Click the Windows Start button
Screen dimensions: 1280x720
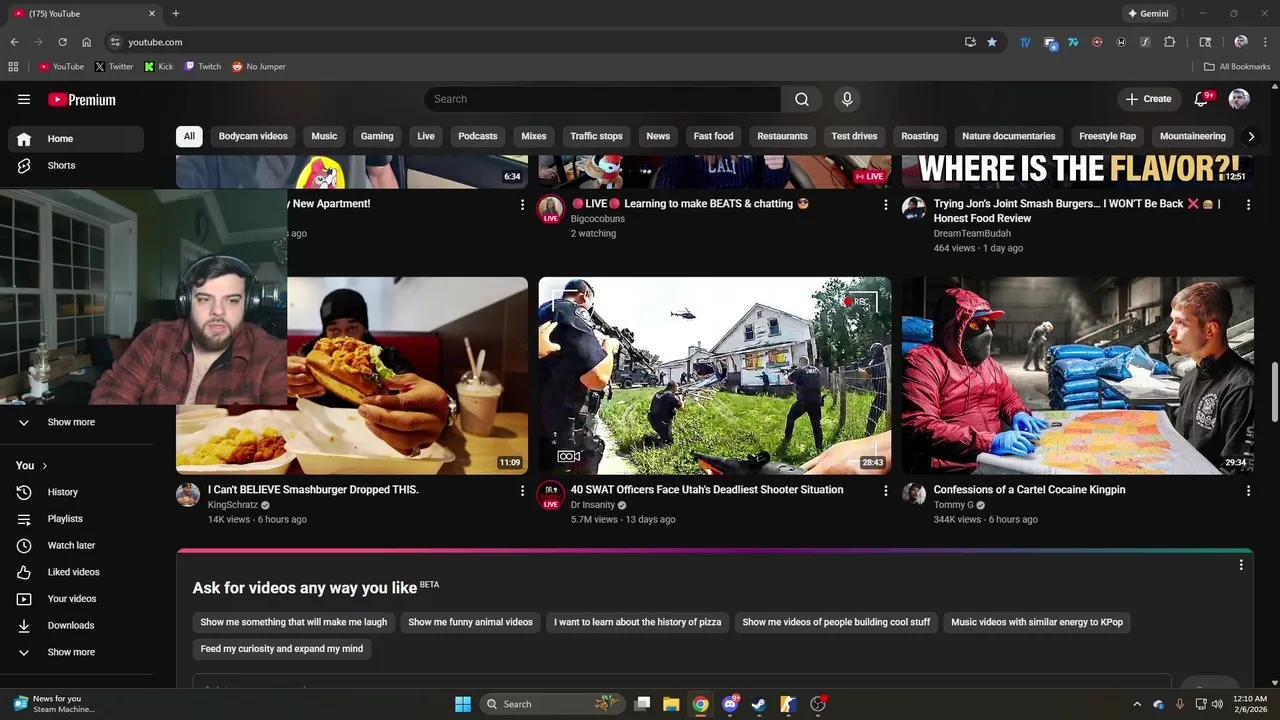(x=463, y=704)
